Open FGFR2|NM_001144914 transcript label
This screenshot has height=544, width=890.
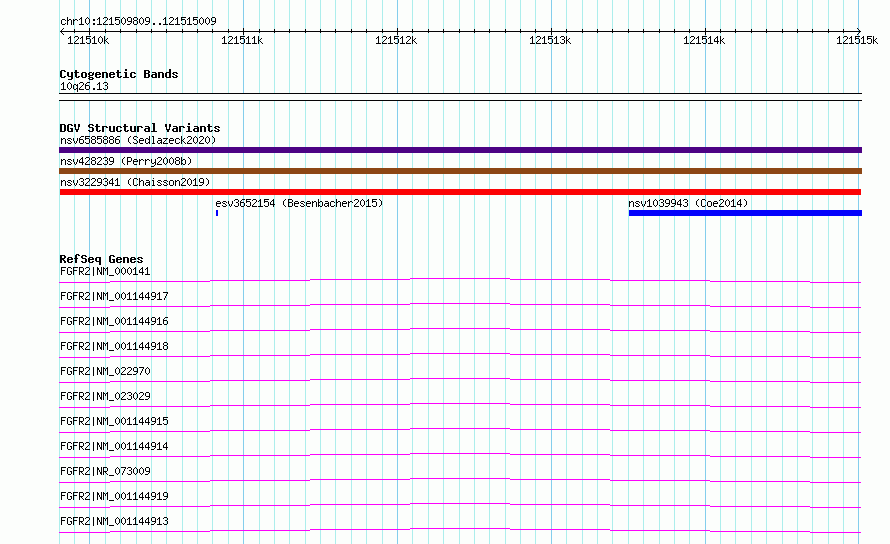pyautogui.click(x=114, y=446)
